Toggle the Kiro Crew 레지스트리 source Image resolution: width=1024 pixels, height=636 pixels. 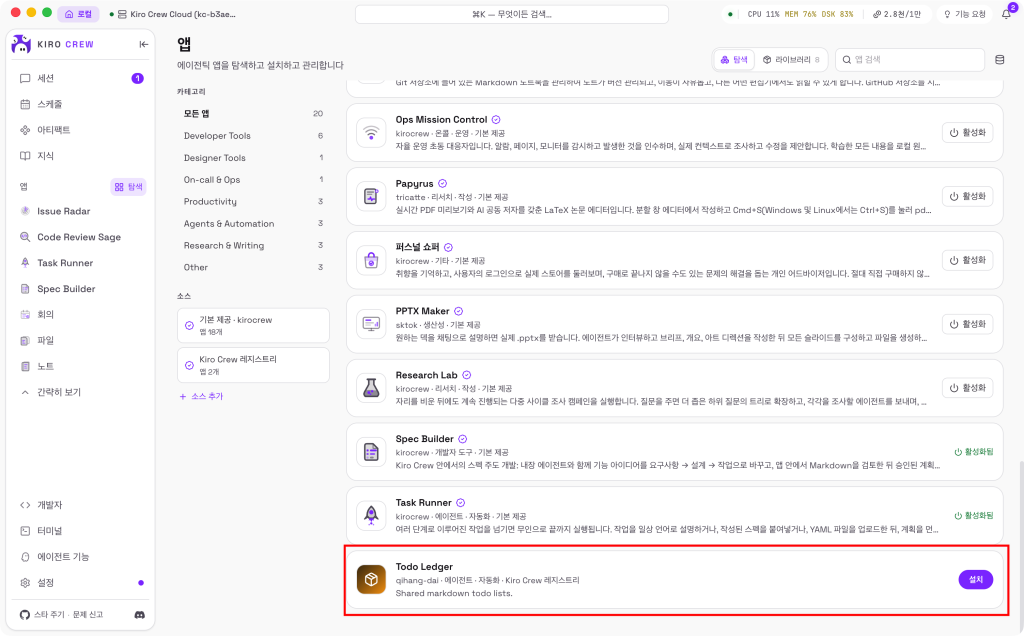click(253, 365)
